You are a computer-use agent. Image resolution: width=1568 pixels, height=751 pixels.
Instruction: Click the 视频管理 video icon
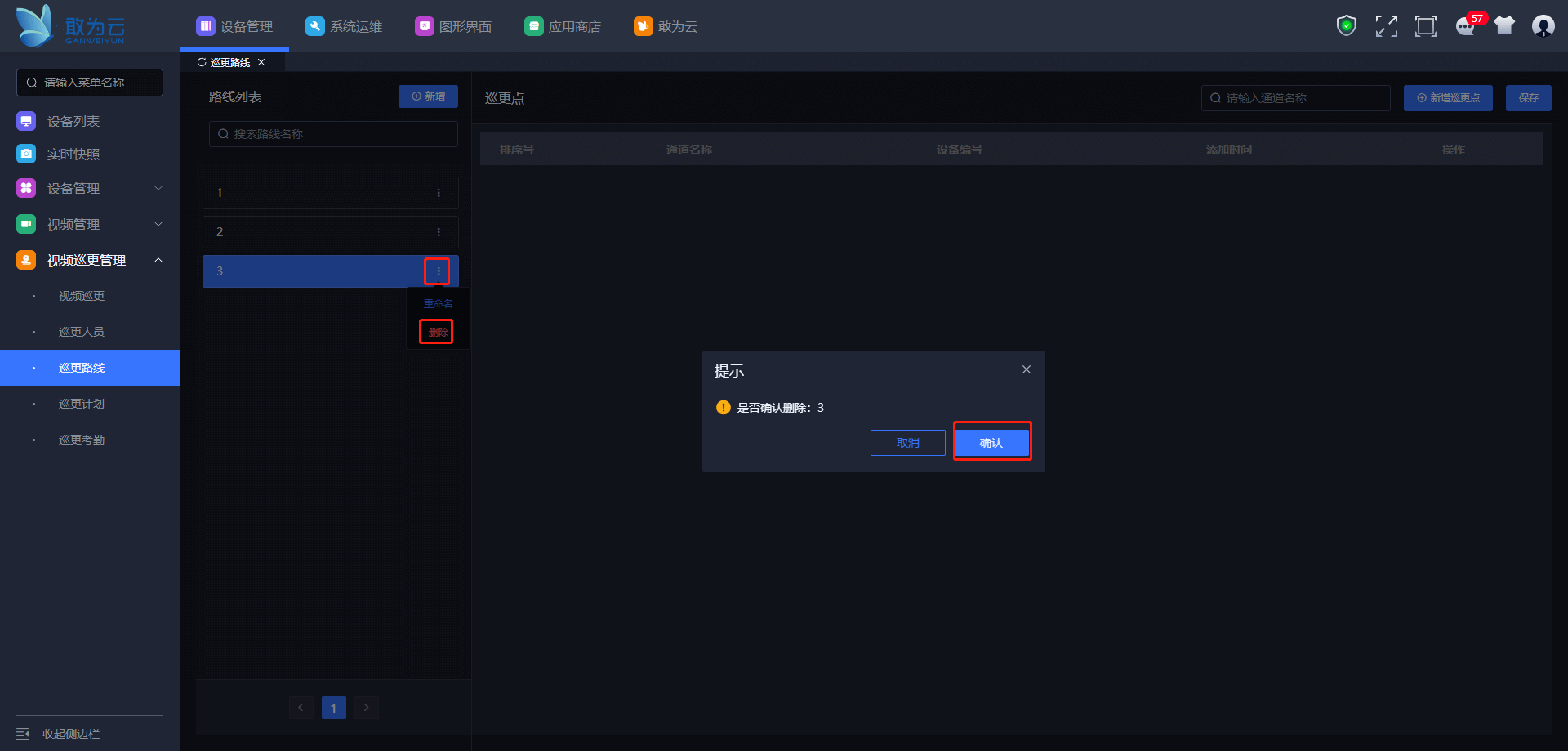[26, 224]
